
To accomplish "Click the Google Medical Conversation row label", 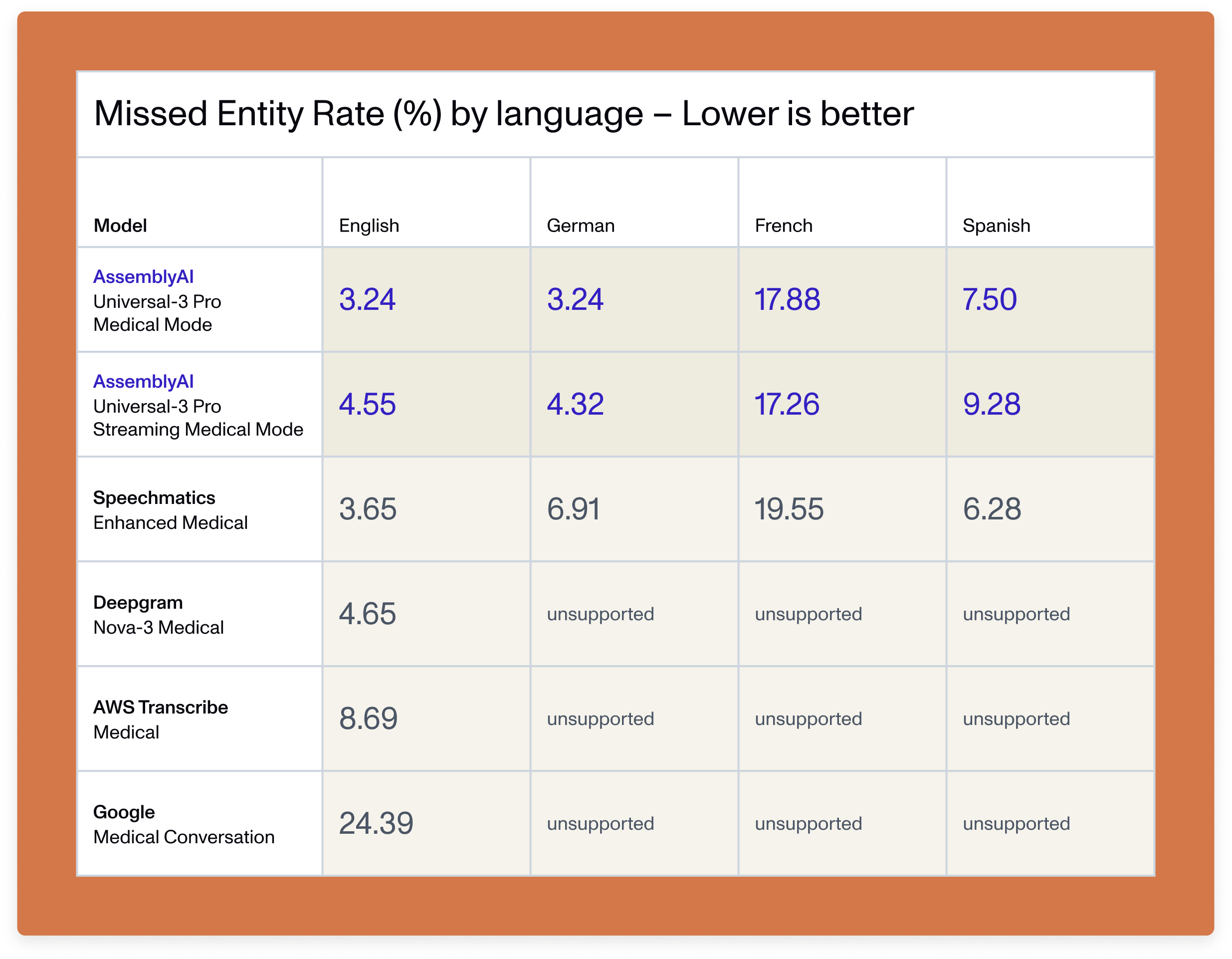I will click(184, 825).
